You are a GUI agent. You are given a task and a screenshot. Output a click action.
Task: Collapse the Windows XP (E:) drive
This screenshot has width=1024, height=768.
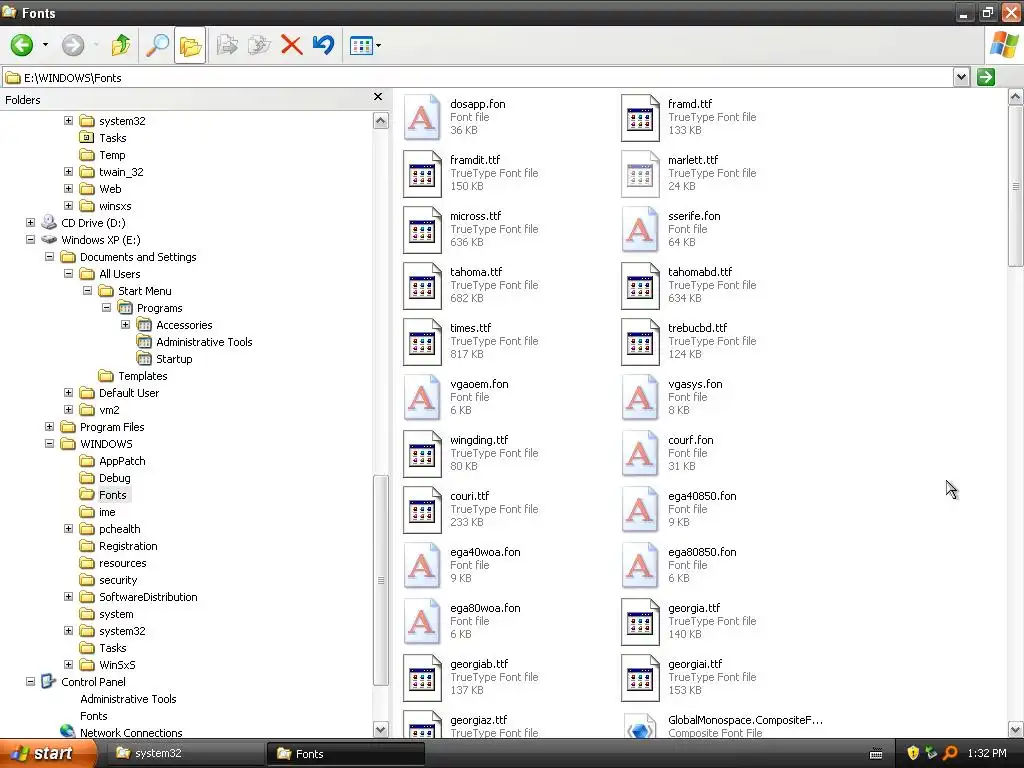click(30, 240)
